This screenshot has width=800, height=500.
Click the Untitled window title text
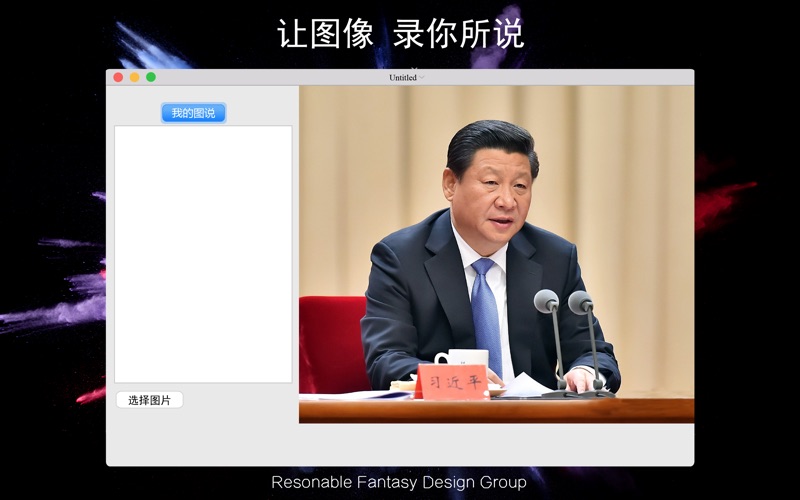pos(403,77)
